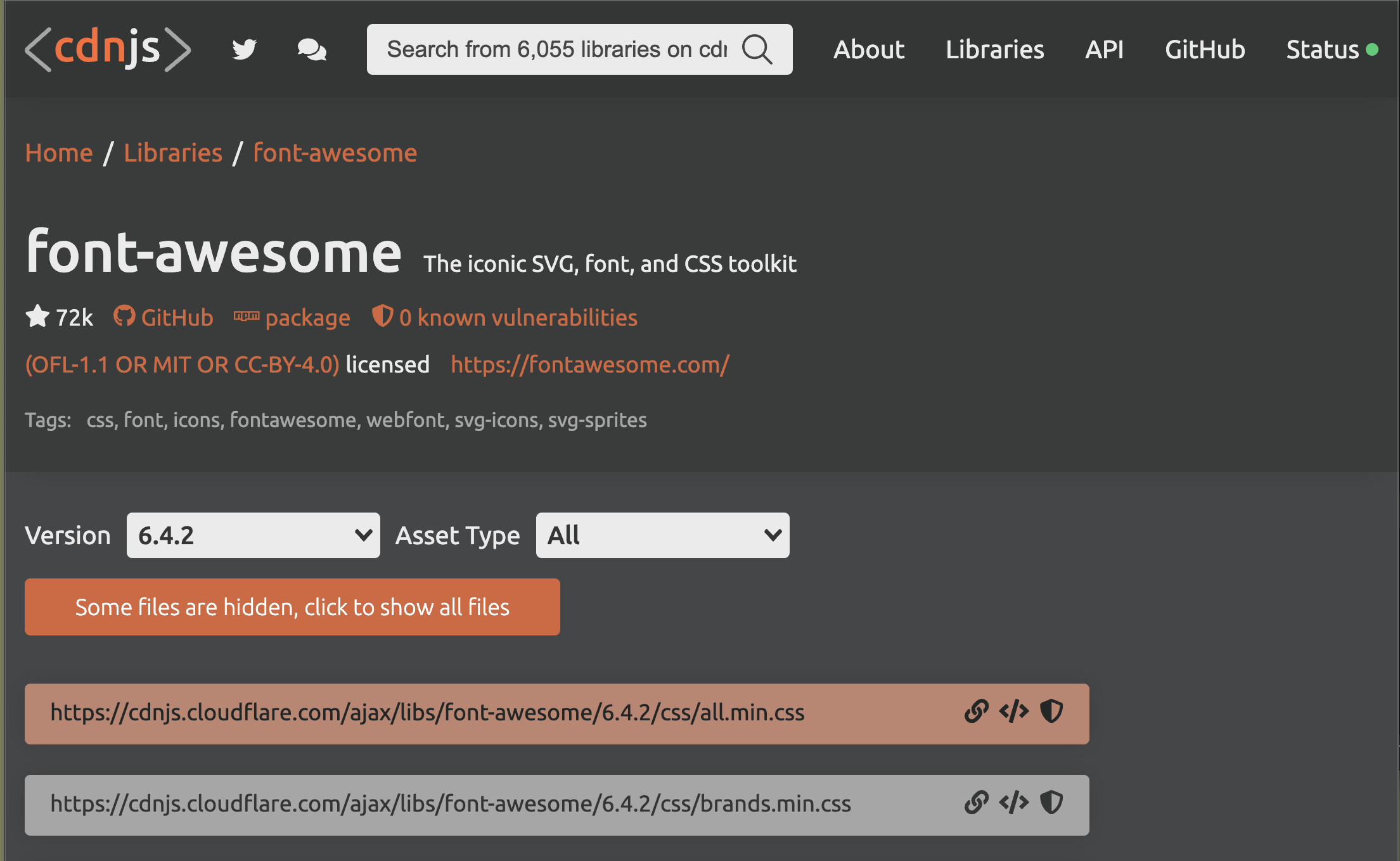Click the cdnjs logo
Viewport: 1400px width, 861px height.
[x=108, y=49]
